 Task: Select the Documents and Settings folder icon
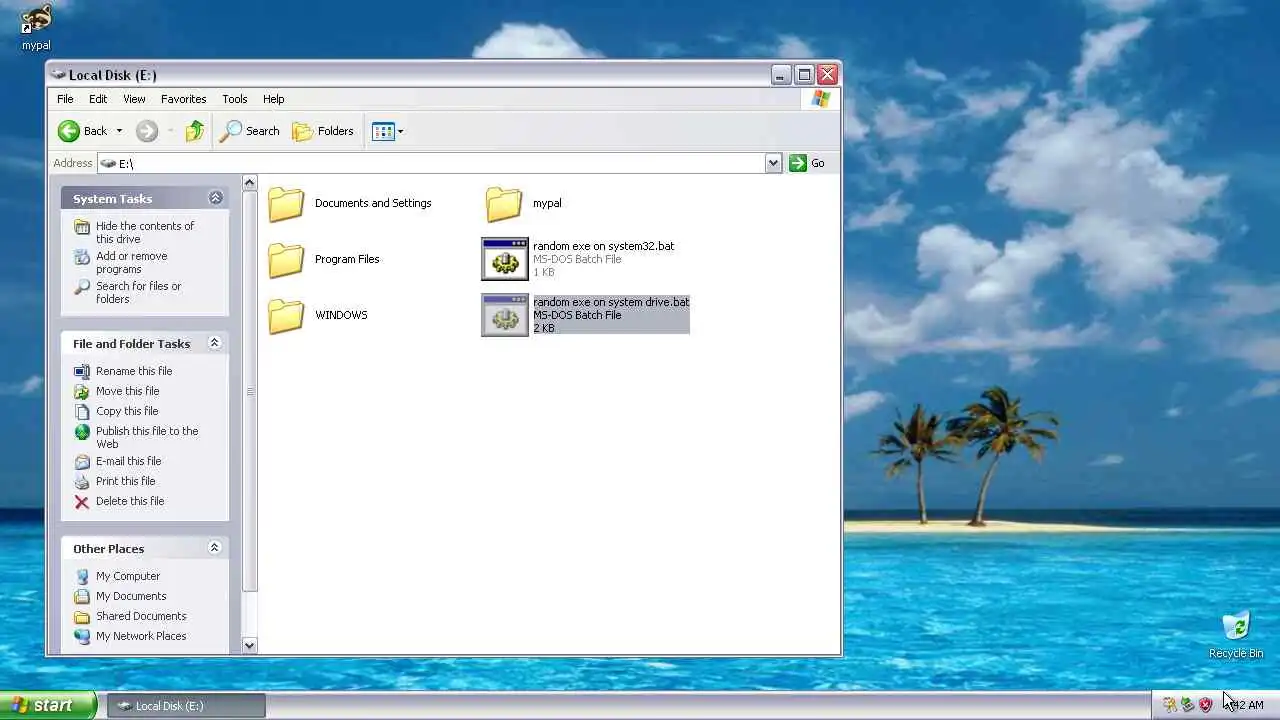point(286,203)
